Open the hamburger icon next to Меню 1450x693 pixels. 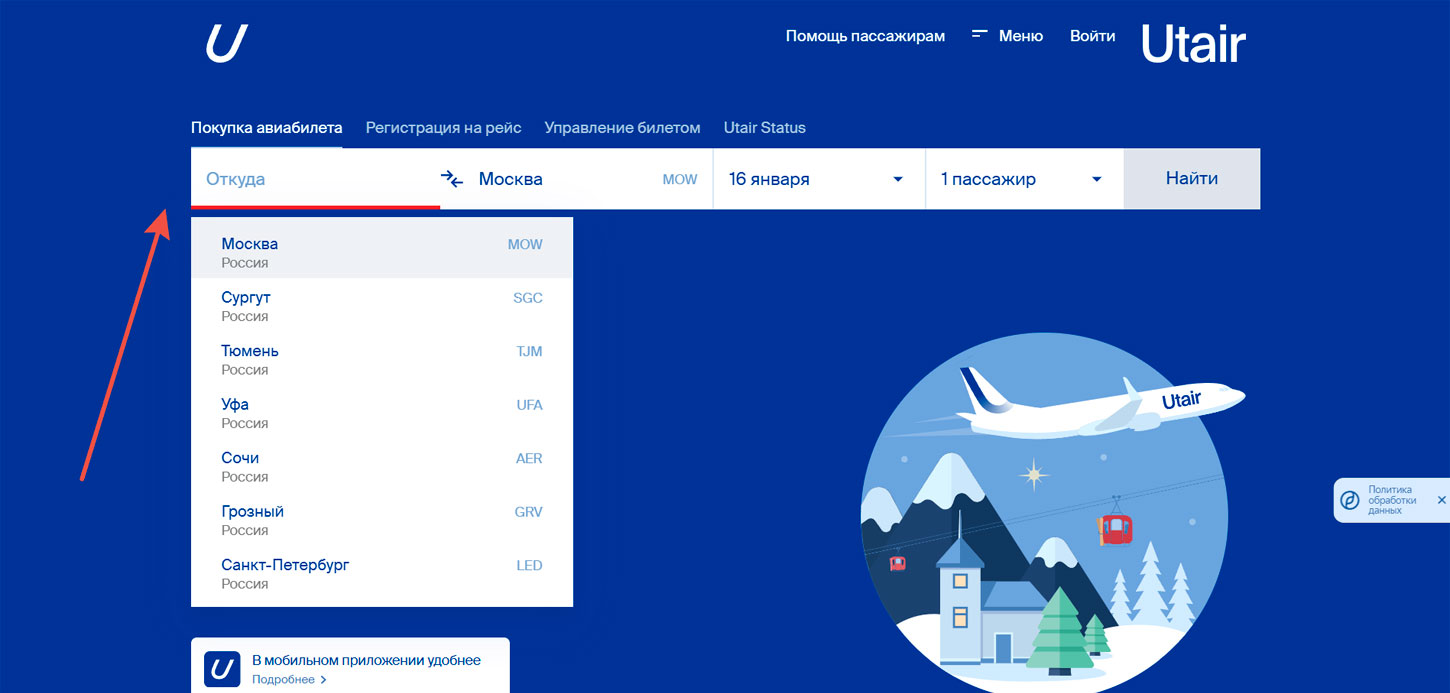pyautogui.click(x=978, y=33)
